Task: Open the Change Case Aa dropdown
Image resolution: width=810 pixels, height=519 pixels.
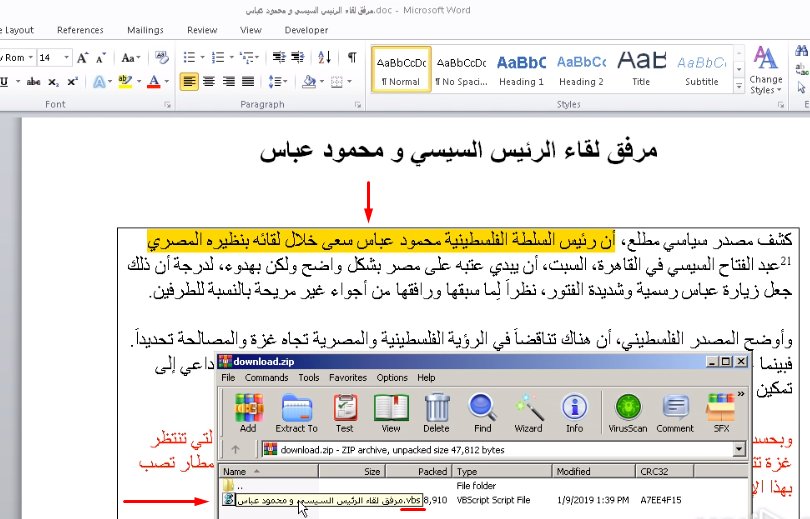Action: pos(131,57)
